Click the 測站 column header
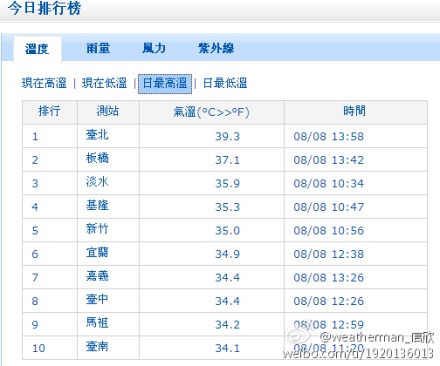 (x=108, y=112)
